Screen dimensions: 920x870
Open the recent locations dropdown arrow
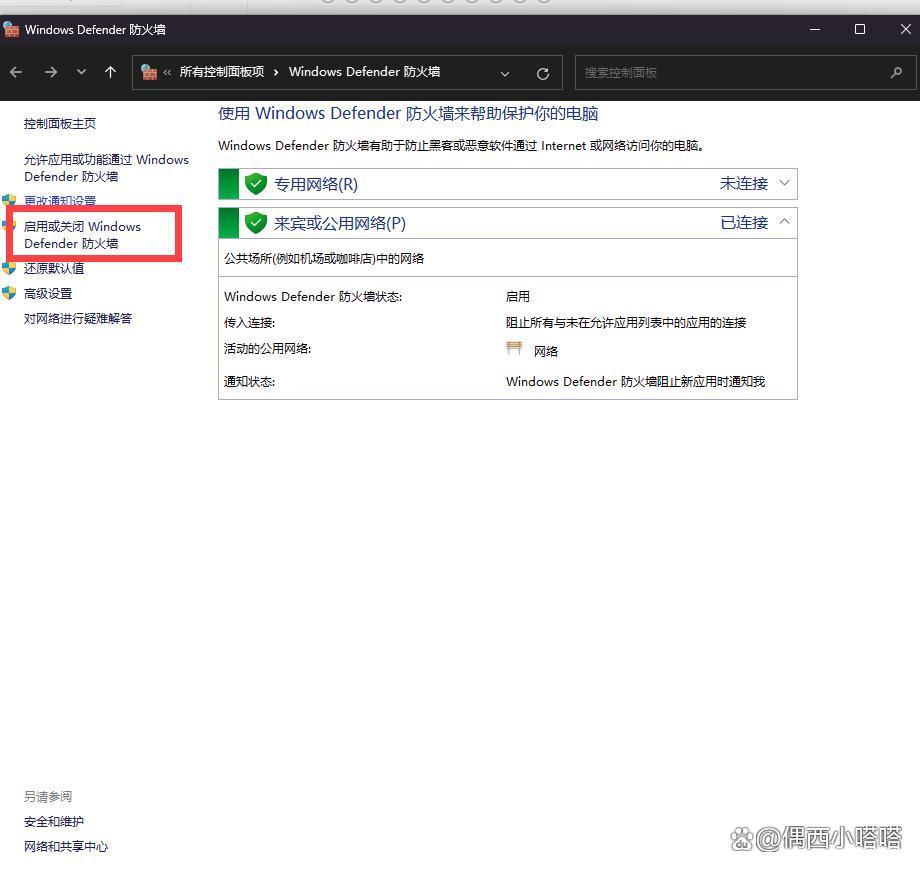(x=81, y=72)
